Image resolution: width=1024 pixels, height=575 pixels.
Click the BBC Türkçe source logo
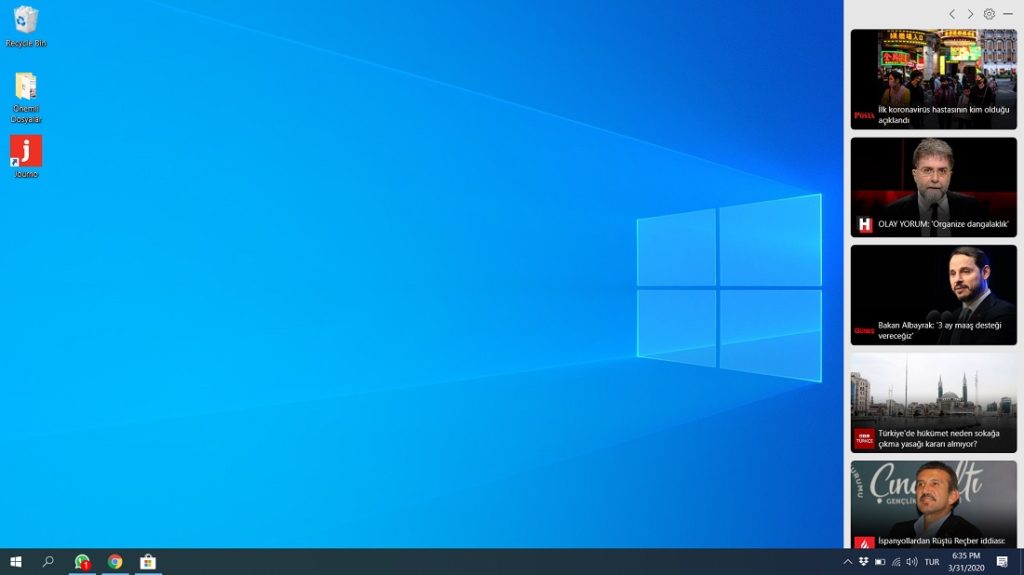(865, 439)
